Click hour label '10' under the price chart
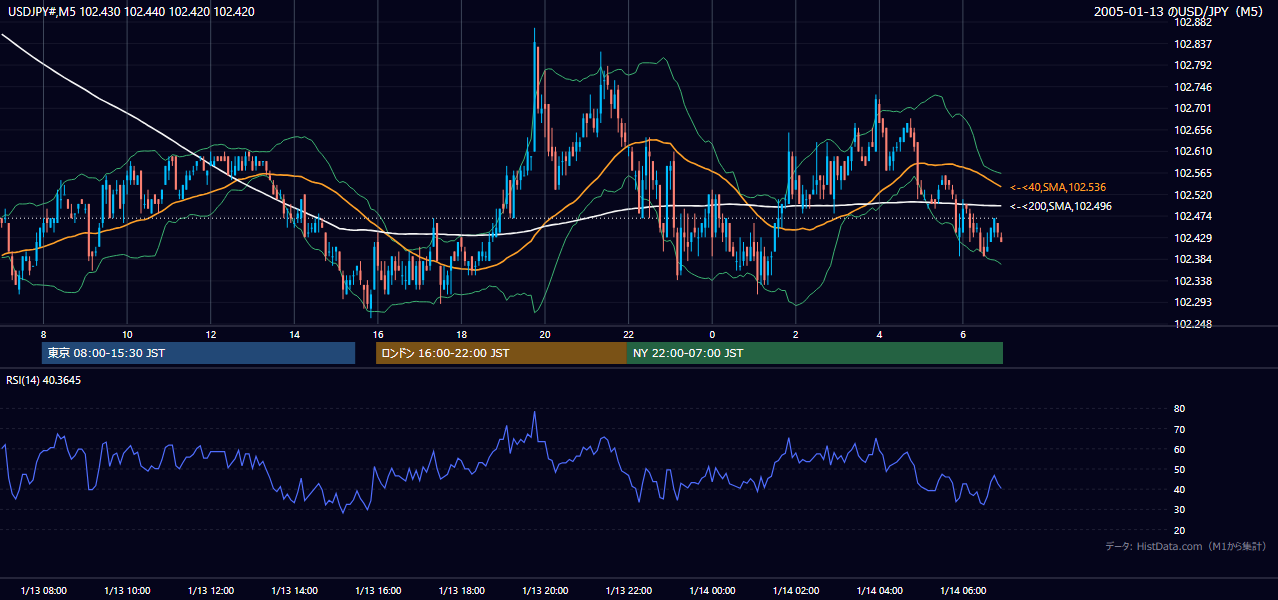 click(127, 334)
